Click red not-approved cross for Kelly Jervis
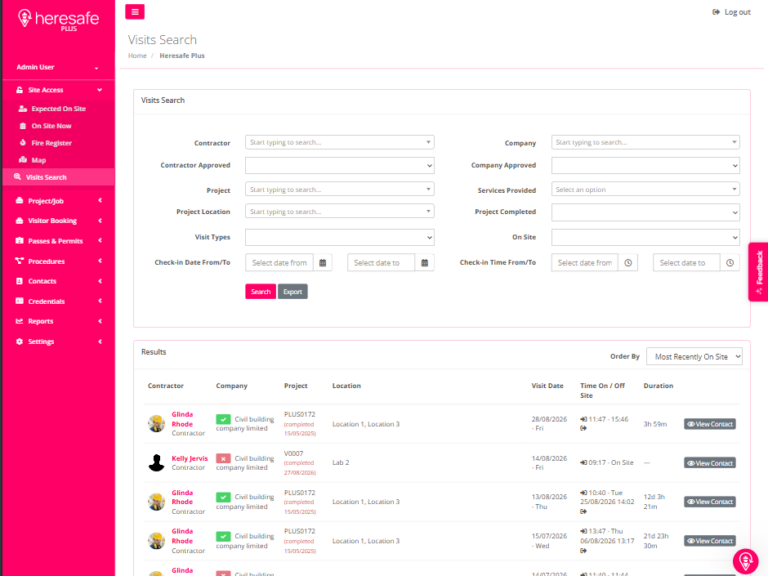 coord(223,458)
